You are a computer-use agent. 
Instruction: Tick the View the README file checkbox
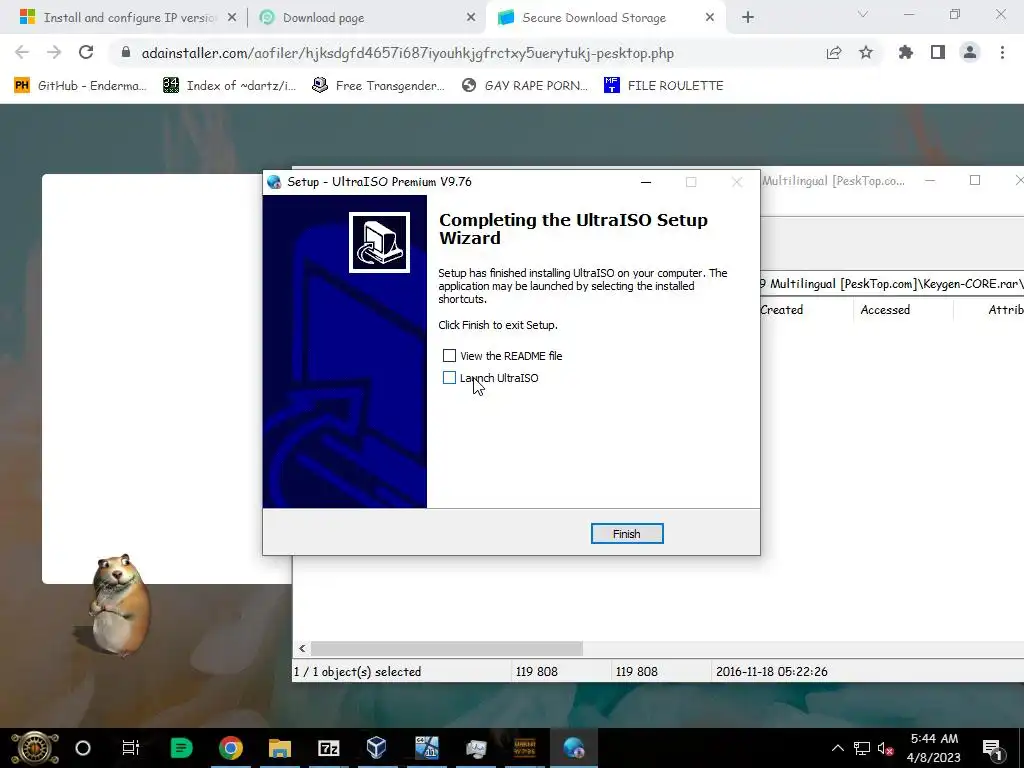click(449, 355)
